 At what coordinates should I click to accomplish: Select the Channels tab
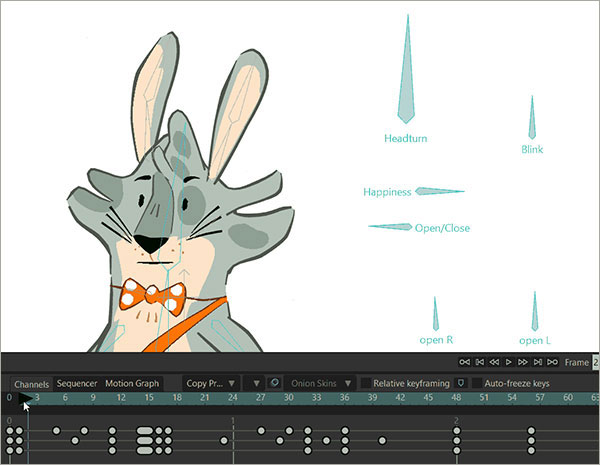pos(31,384)
